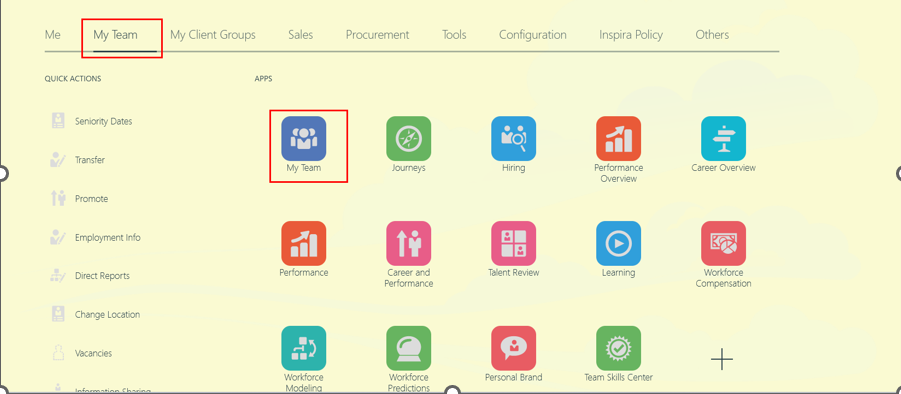
Task: Launch the Workforce Modeling app
Action: point(303,349)
